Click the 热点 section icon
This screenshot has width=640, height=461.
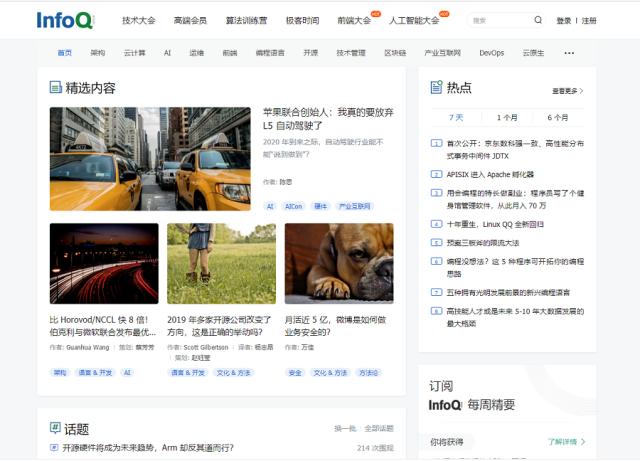tap(436, 87)
